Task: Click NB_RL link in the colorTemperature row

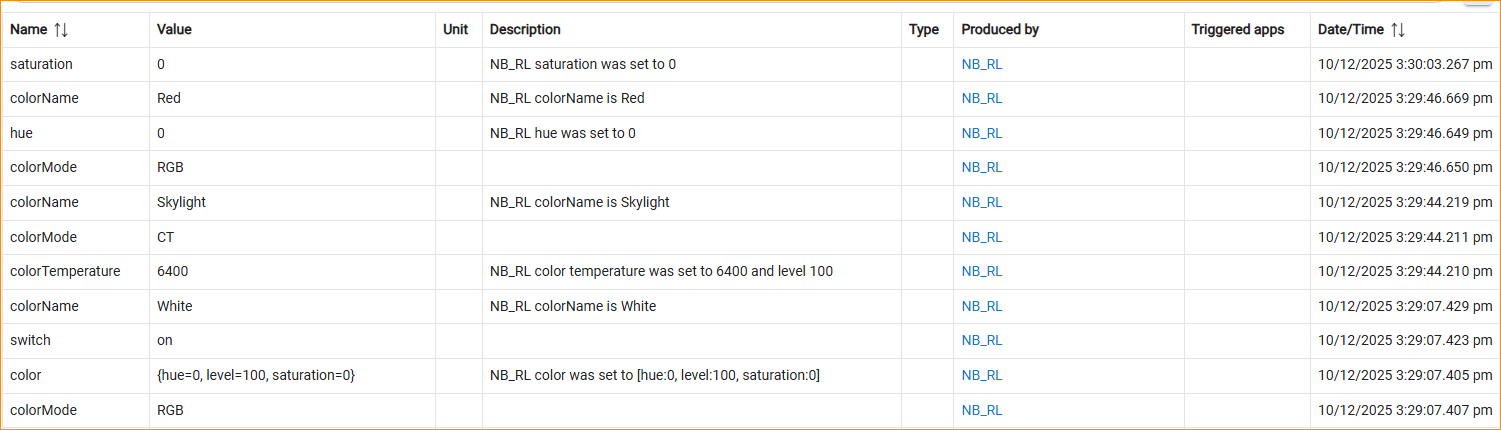Action: tap(982, 271)
